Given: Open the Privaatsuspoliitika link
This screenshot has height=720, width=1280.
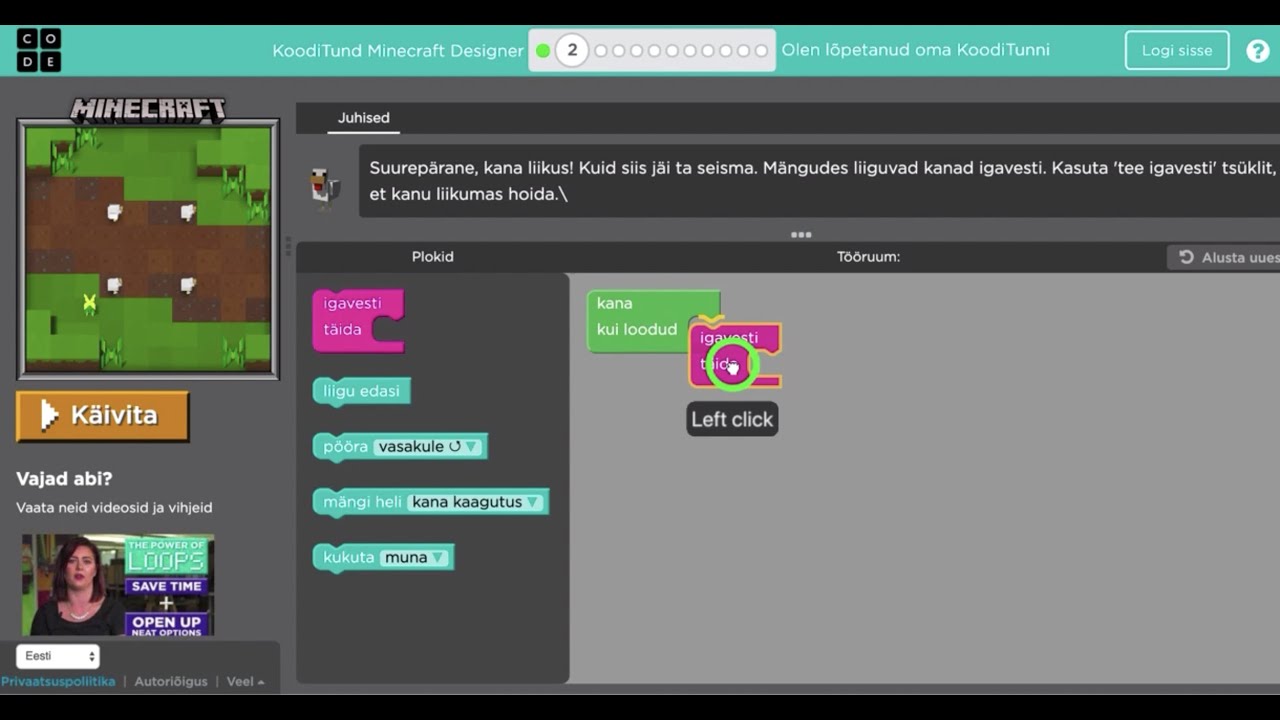Looking at the screenshot, I should pyautogui.click(x=58, y=681).
